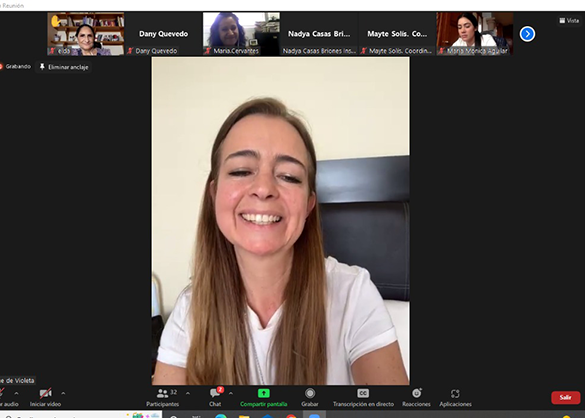Toggle camera with Iniciar video

point(46,397)
